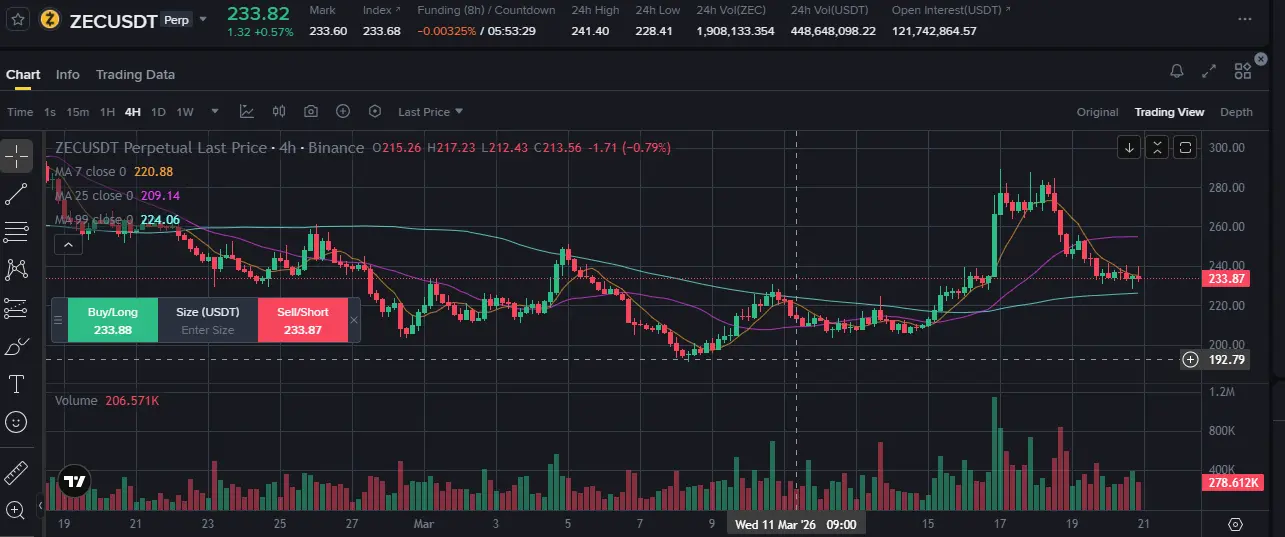The image size is (1285, 537).
Task: Select the Original chart view
Action: click(1097, 112)
